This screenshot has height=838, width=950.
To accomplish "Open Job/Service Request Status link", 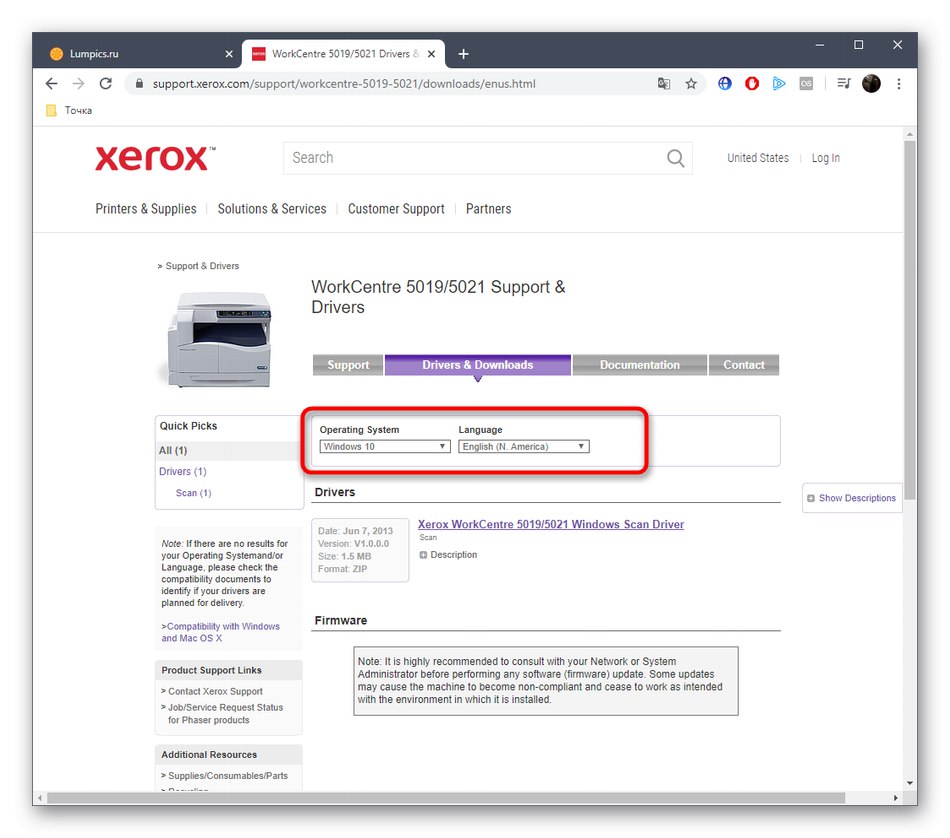I will click(225, 714).
